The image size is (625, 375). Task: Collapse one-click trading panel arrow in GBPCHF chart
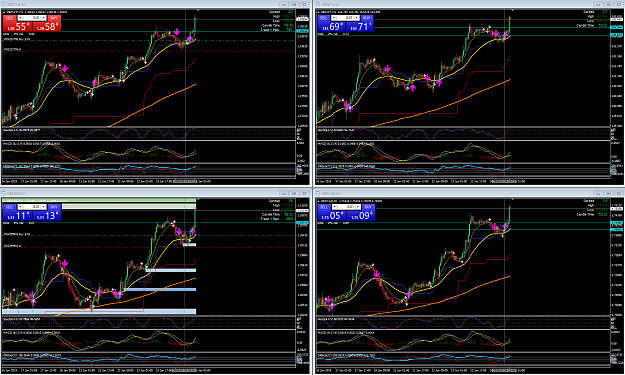(x=4, y=12)
